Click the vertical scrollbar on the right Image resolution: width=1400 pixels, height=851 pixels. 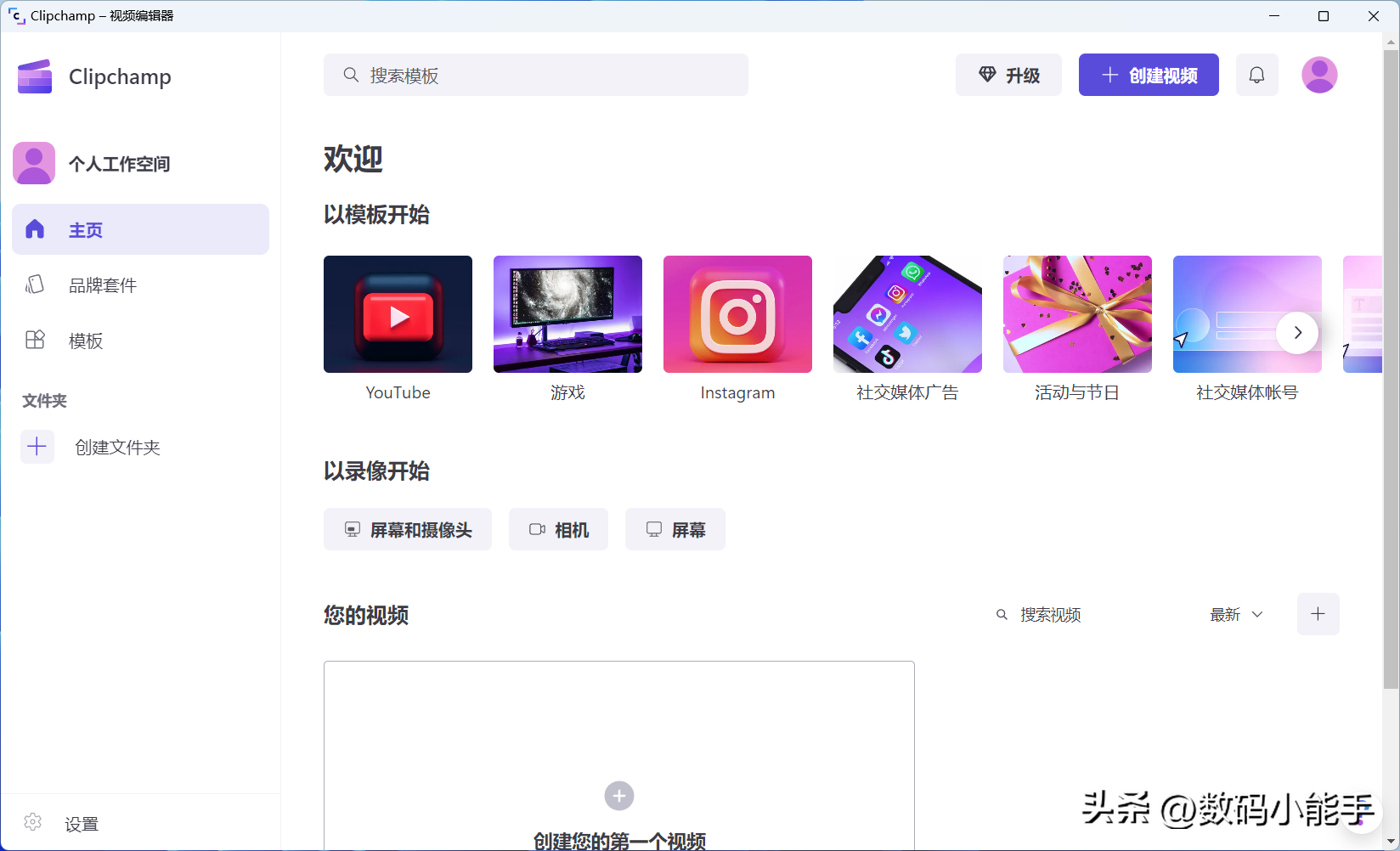[x=1391, y=365]
